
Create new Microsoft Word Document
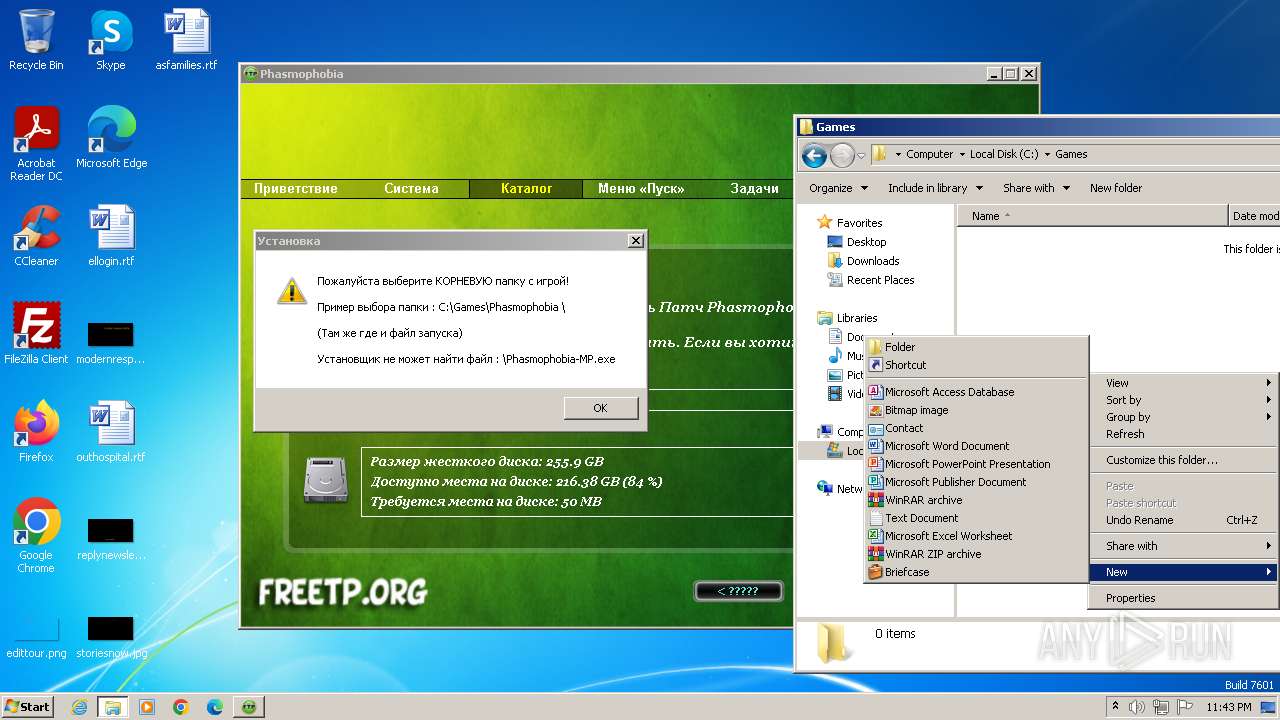[976, 446]
